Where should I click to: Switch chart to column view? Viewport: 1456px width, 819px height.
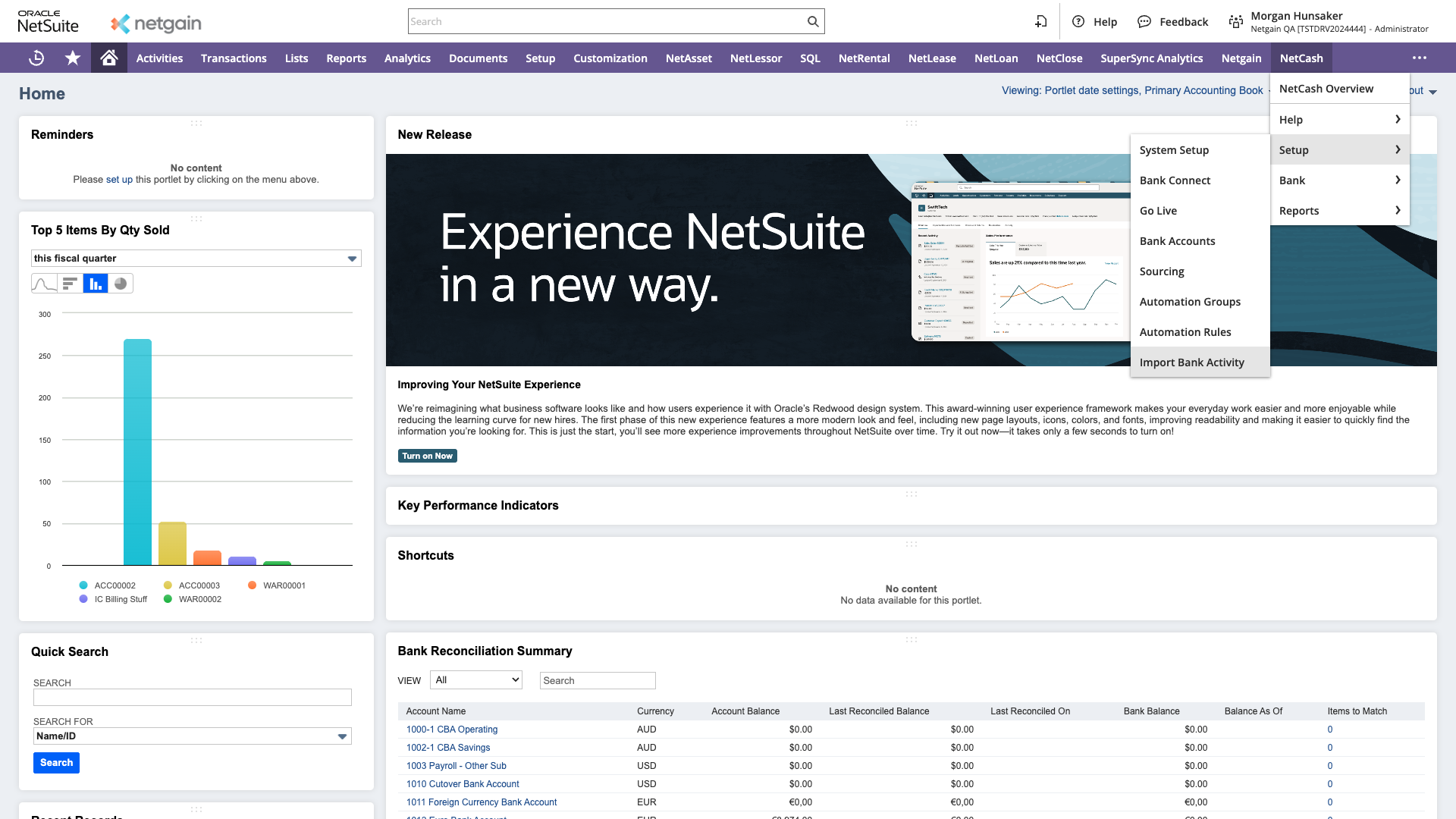coord(96,284)
